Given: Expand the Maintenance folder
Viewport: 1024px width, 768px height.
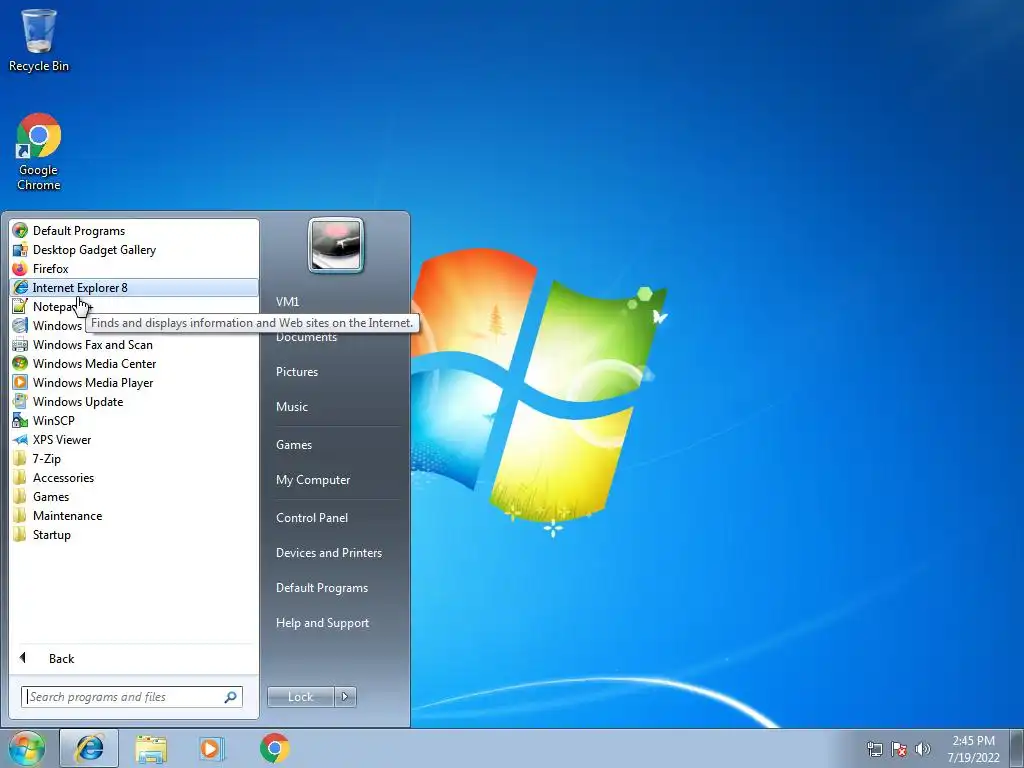Looking at the screenshot, I should click(x=134, y=515).
